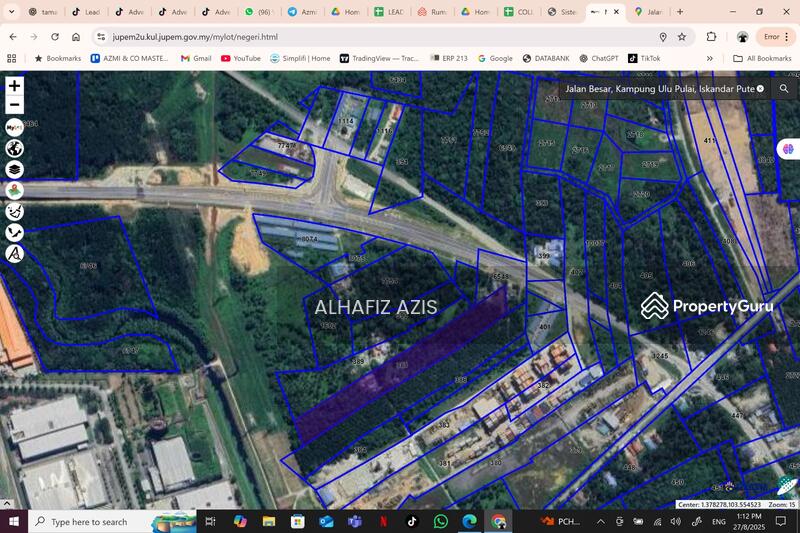Click the globe basemap icon

tap(14, 148)
